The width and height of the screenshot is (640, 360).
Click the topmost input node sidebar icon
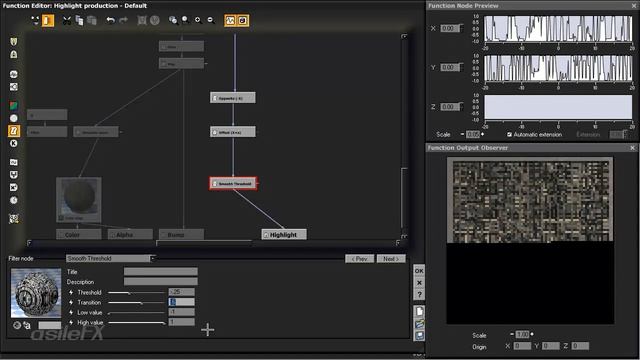click(13, 42)
